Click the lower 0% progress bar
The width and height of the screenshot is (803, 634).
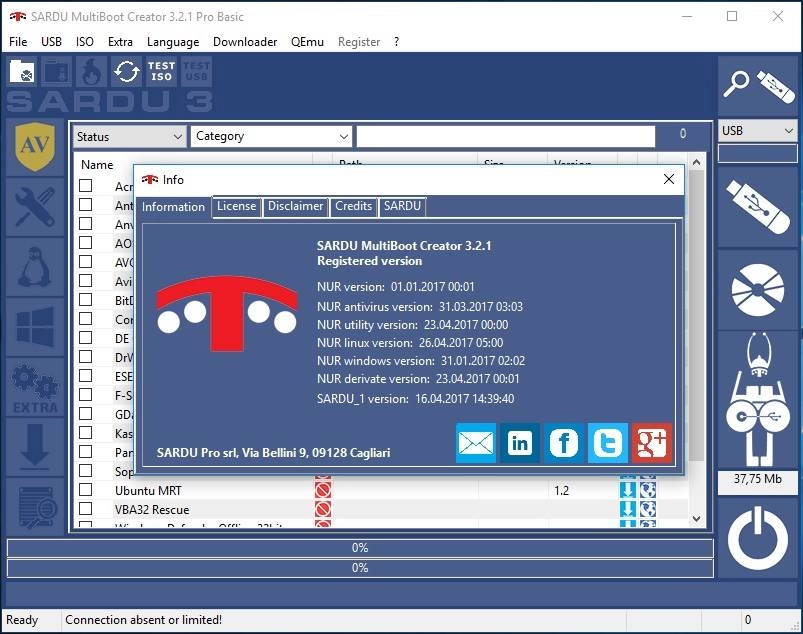[360, 568]
